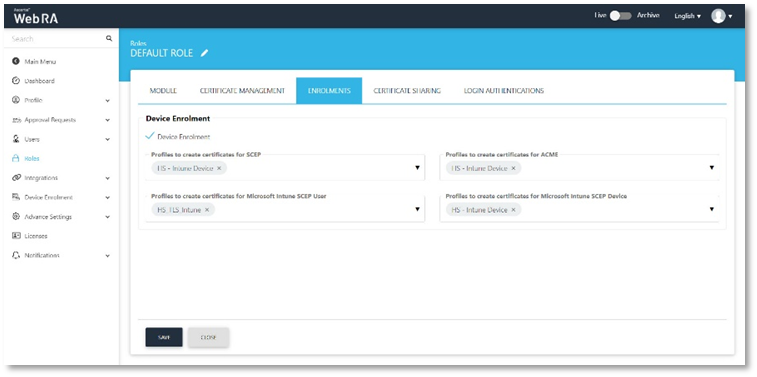Uncheck the Device Enrolment checkbox

150,137
